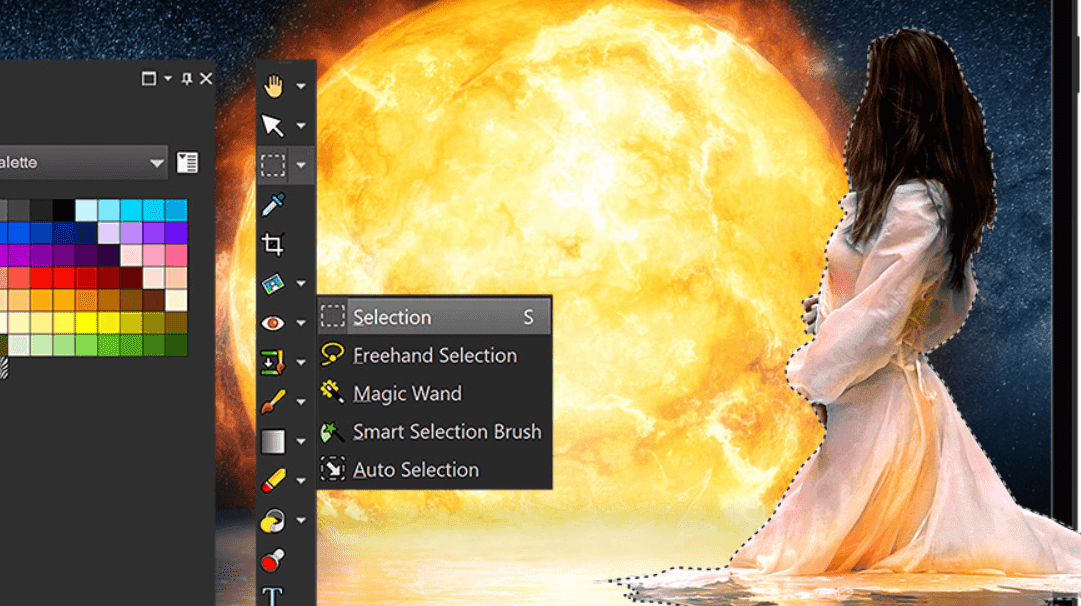Open the Eraser tool flyout arrow
Screen dimensions: 1081x606
click(301, 481)
